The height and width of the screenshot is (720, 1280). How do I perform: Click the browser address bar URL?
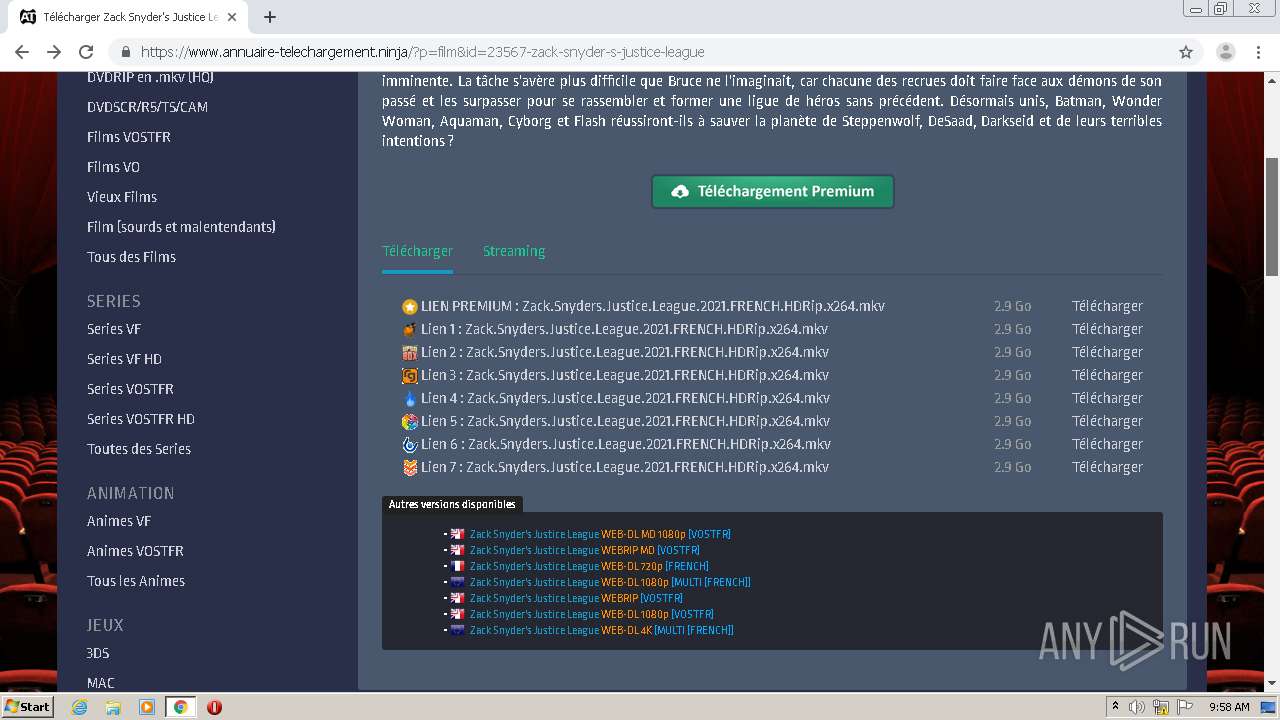click(x=422, y=52)
